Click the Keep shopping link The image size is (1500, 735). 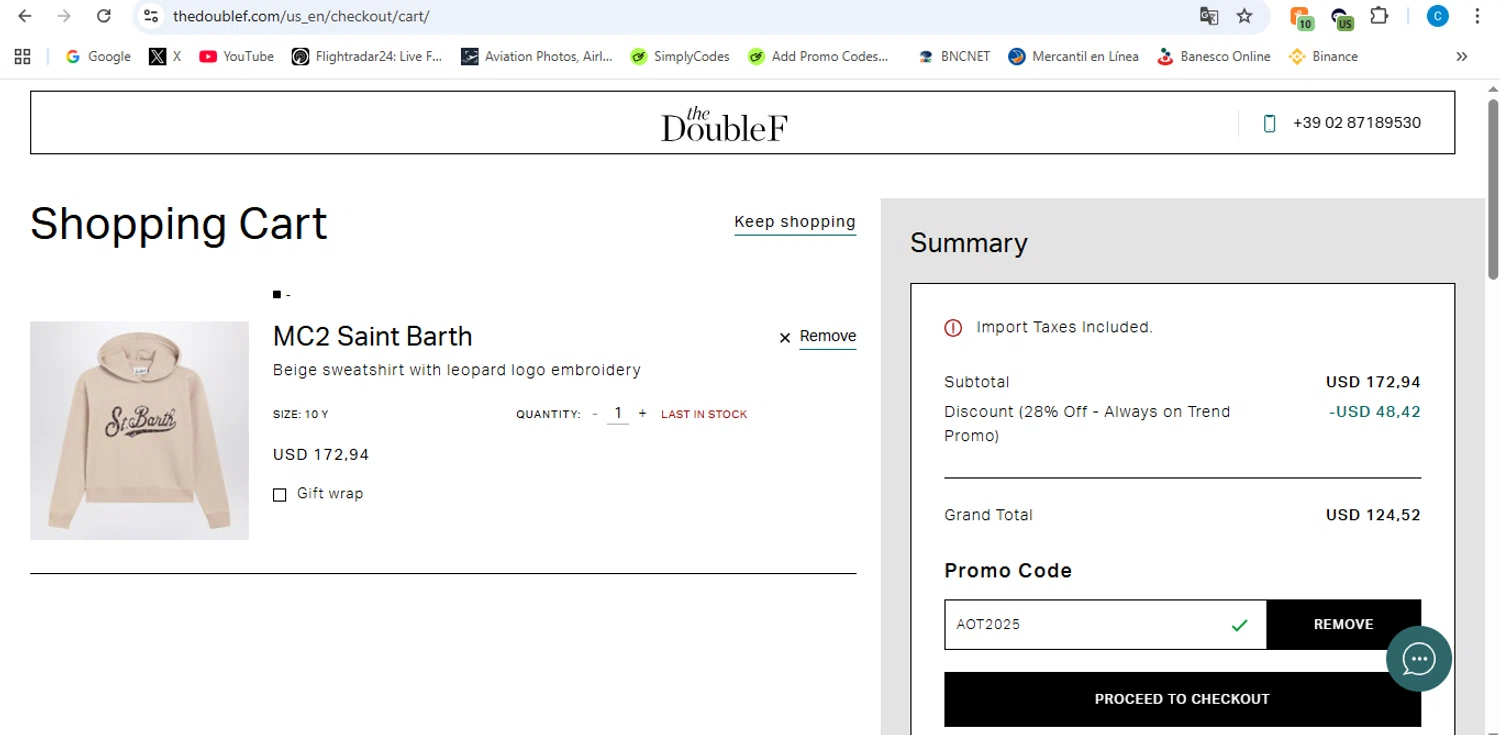click(x=795, y=222)
